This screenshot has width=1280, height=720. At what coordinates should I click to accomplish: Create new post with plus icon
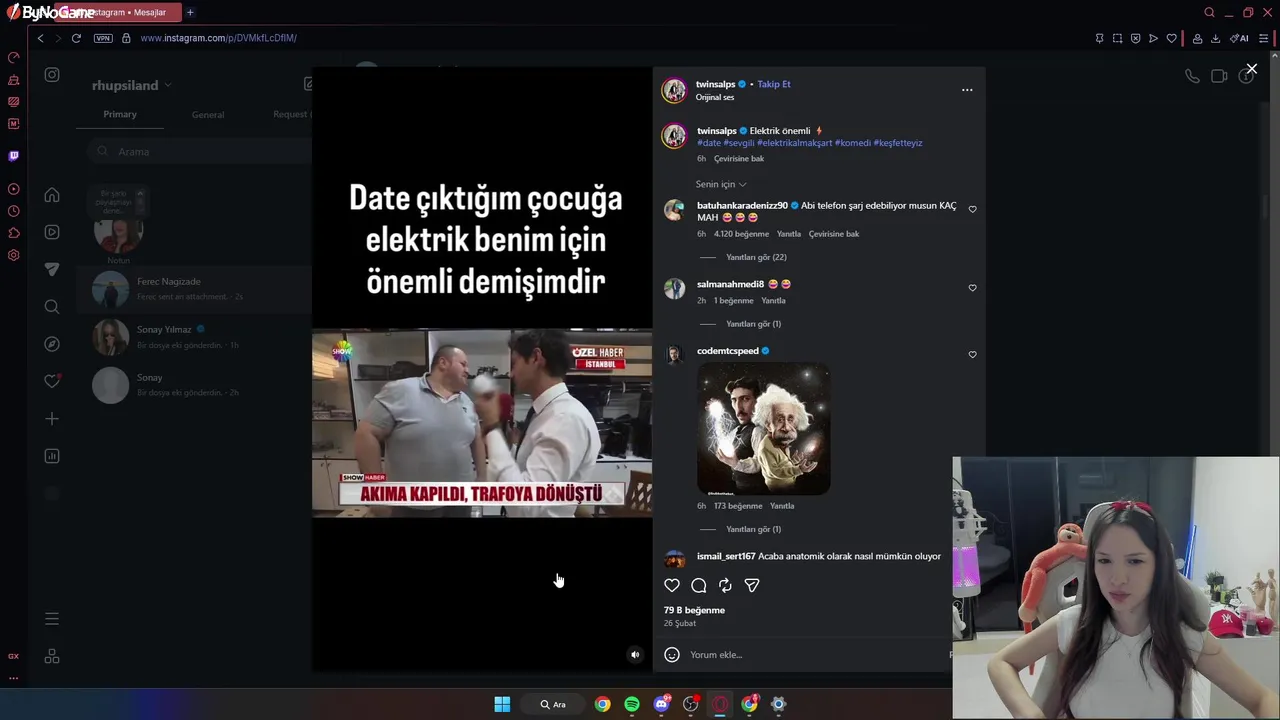click(52, 419)
